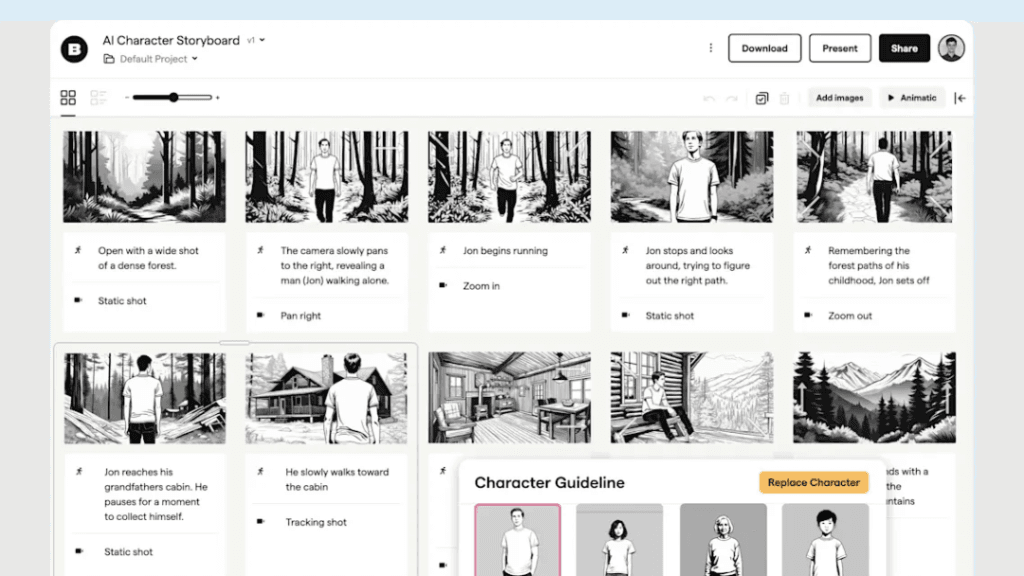
Task: Select the cabin interior frame thumbnail
Action: point(509,398)
